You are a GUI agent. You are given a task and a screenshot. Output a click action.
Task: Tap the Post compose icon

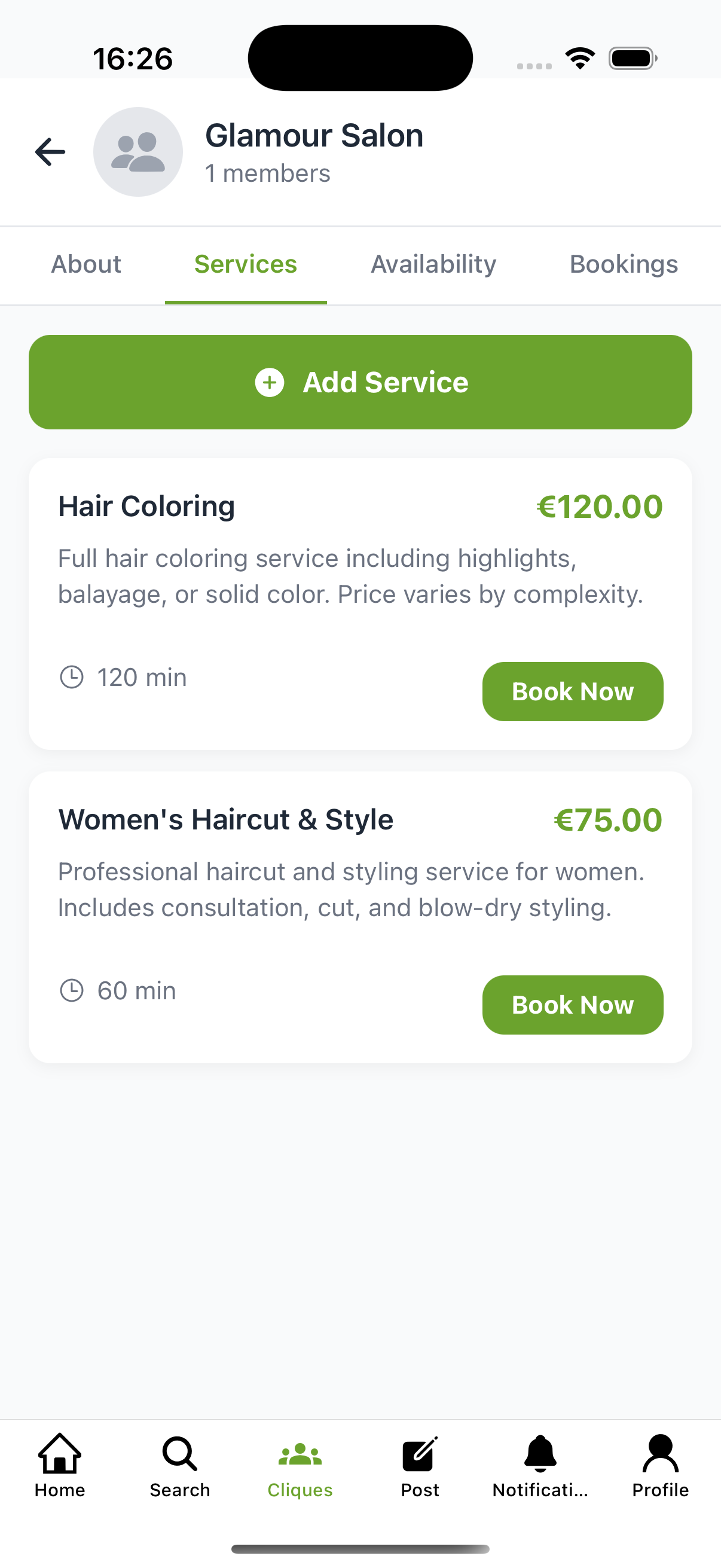tap(420, 1454)
